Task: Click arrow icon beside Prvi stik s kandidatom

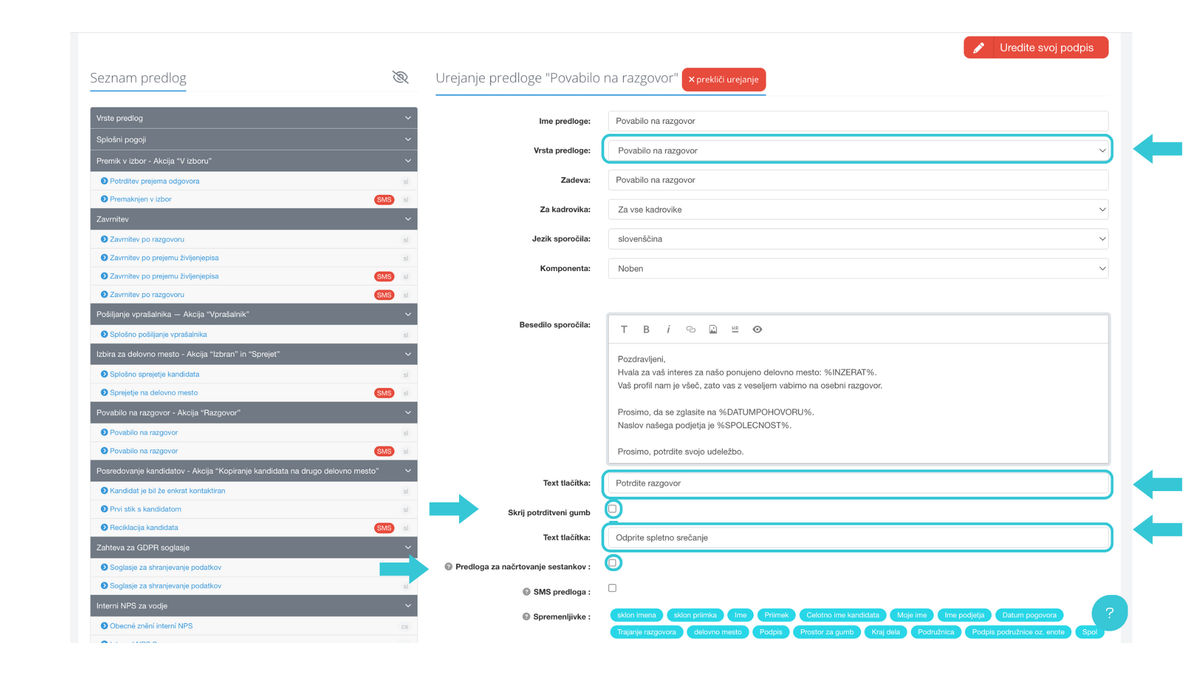Action: 104,509
